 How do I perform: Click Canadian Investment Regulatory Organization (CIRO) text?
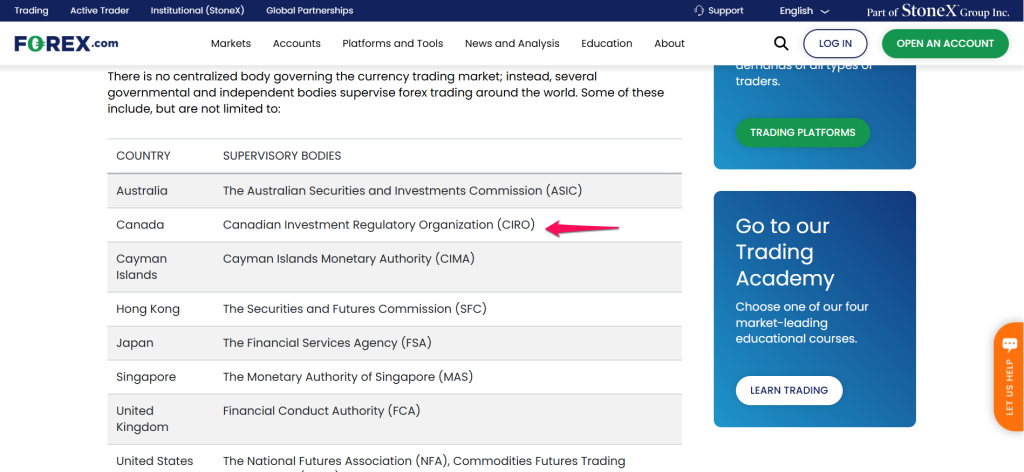(x=379, y=225)
